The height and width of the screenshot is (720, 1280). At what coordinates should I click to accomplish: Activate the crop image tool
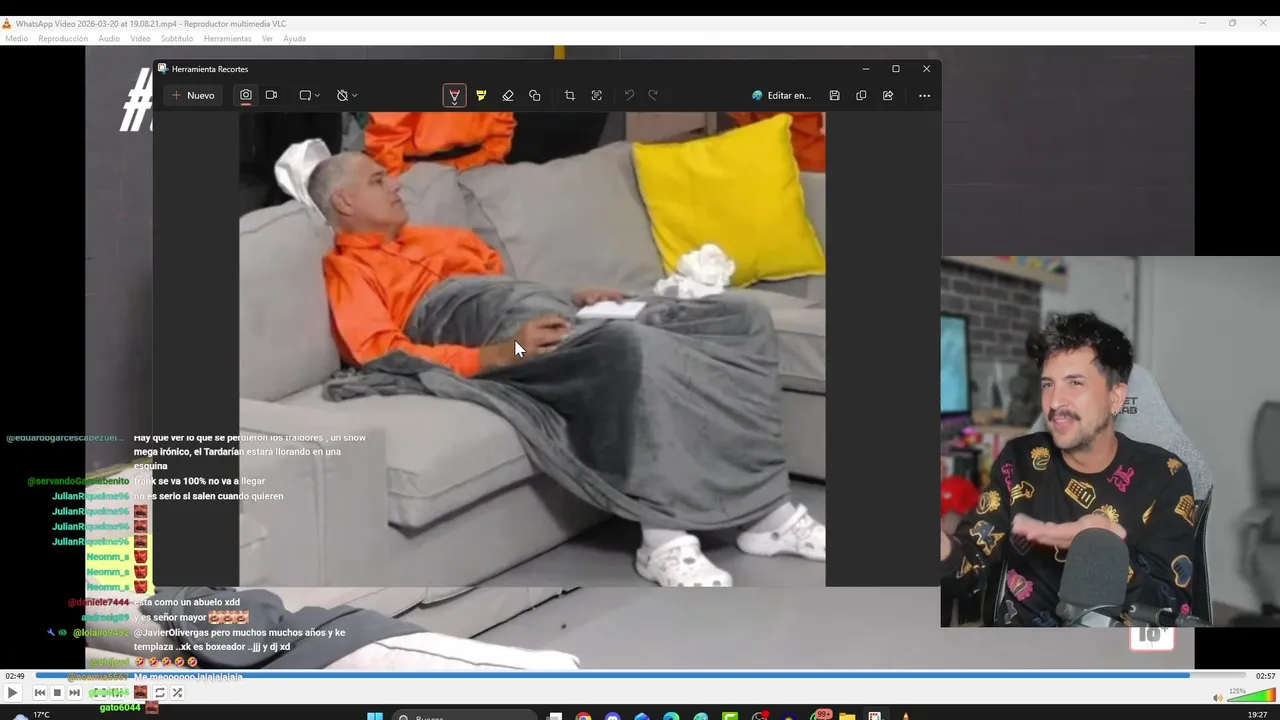[570, 95]
